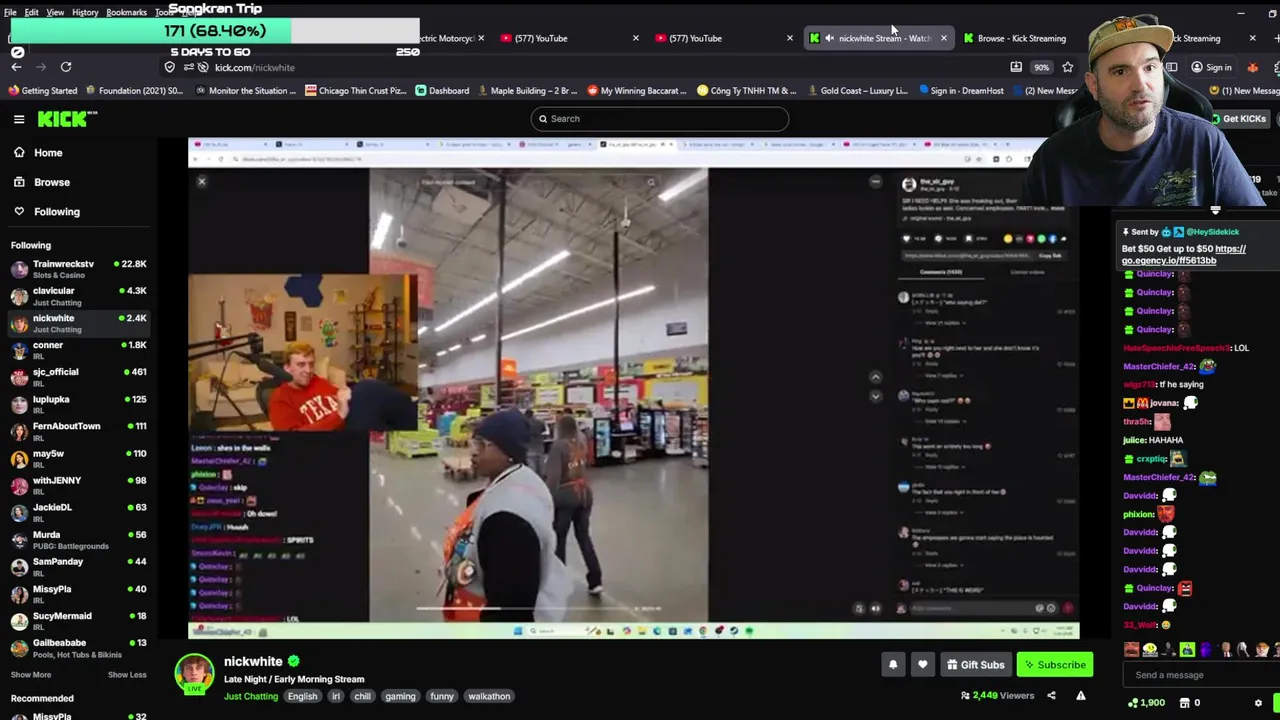
Task: Open conner channel in Following list
Action: coord(78,350)
